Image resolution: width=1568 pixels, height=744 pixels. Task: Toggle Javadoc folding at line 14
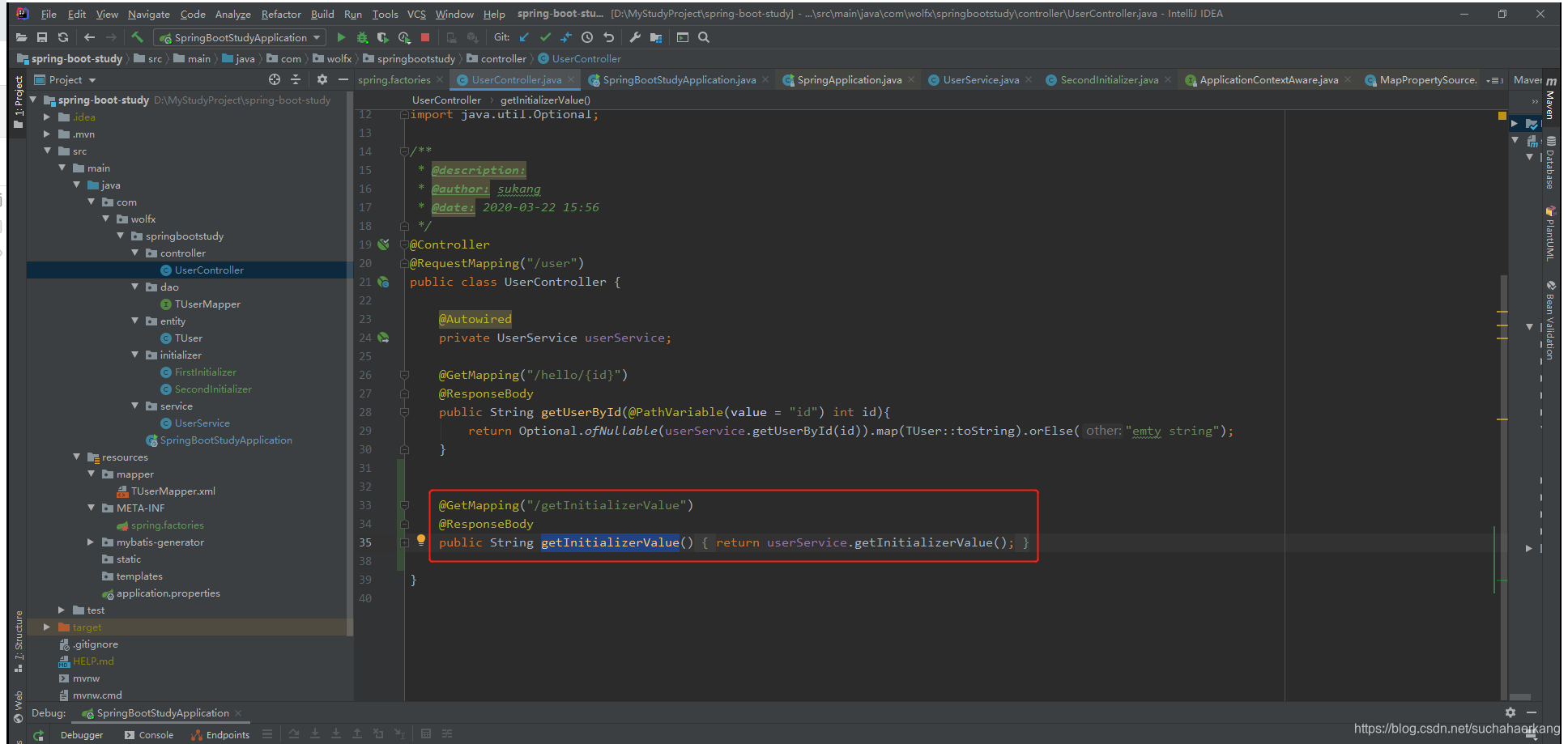tap(404, 151)
